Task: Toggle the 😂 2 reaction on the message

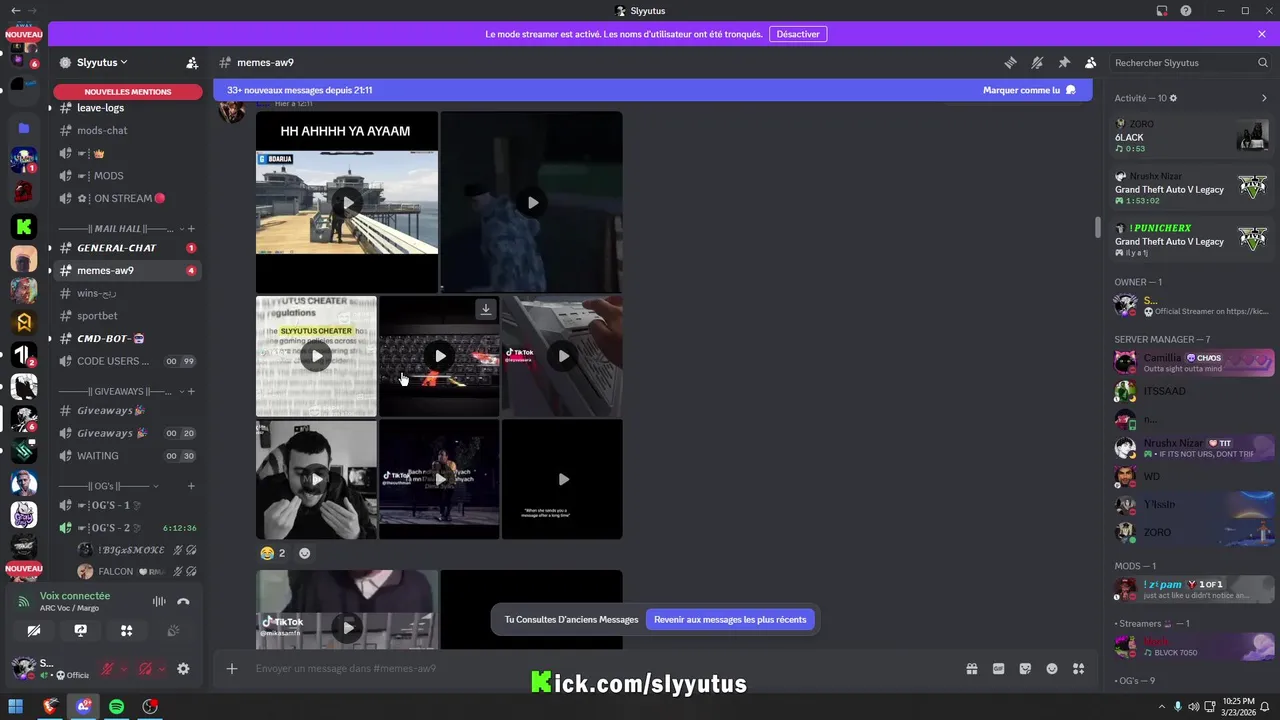Action: (x=273, y=553)
